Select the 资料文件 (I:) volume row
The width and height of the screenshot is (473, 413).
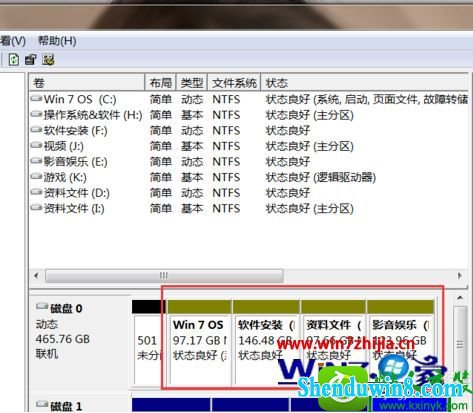point(249,209)
